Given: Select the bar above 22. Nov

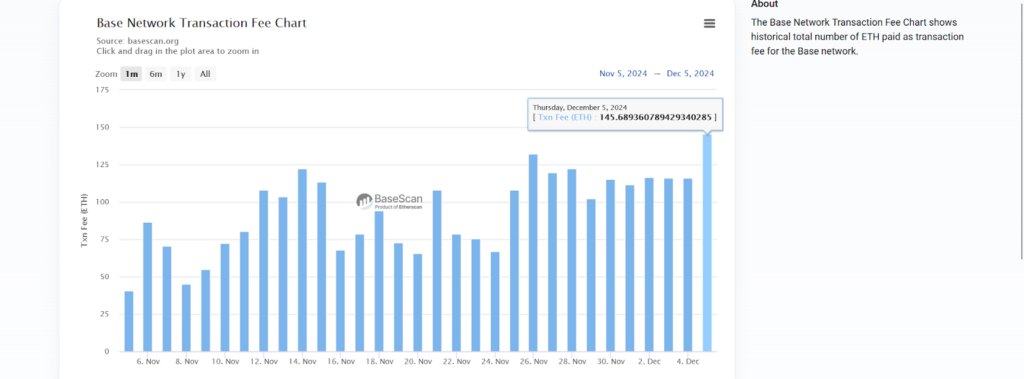Looking at the screenshot, I should click(x=456, y=293).
